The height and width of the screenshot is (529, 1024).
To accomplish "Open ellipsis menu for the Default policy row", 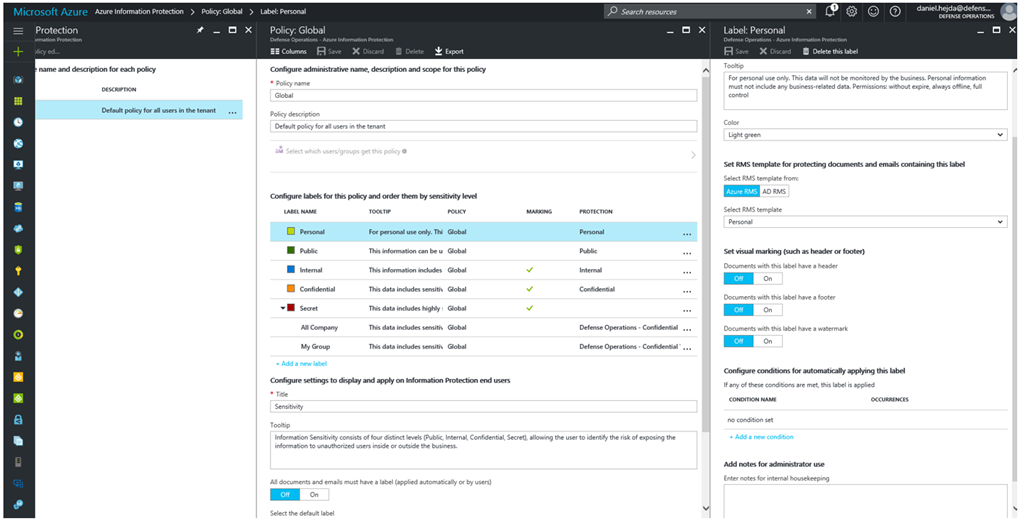I will 232,112.
